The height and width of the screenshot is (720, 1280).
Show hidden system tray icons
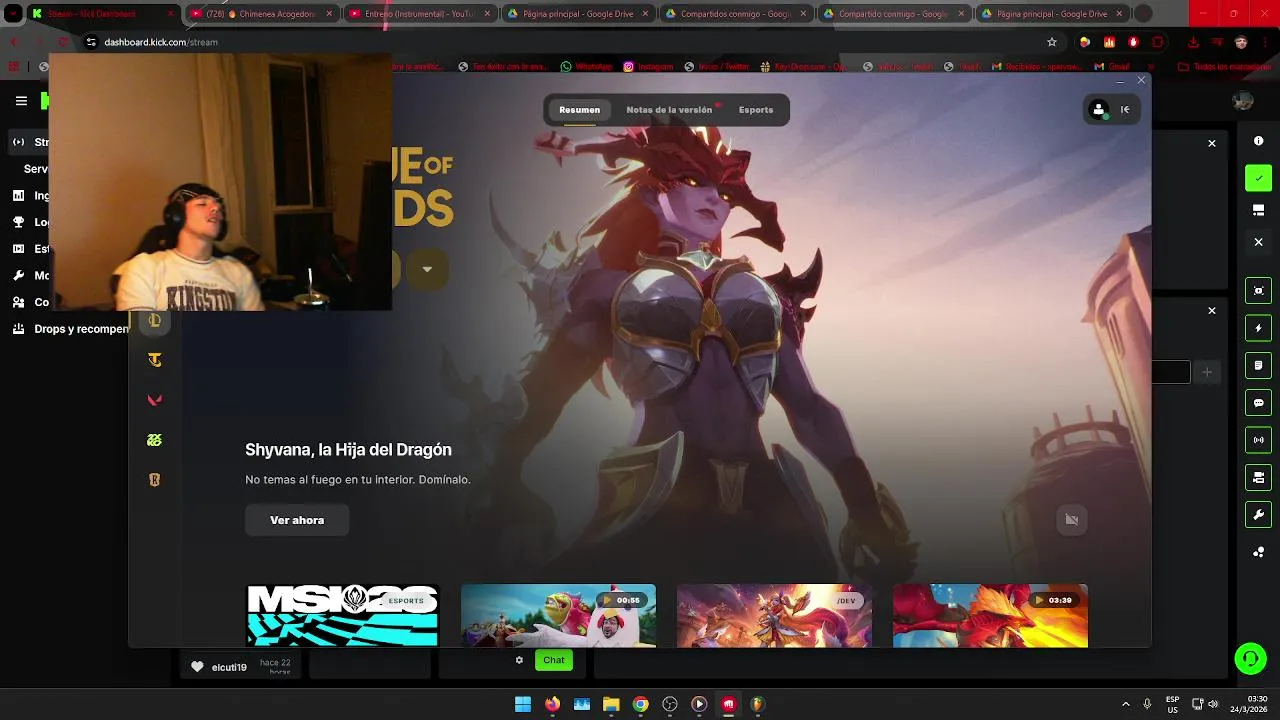click(1125, 704)
